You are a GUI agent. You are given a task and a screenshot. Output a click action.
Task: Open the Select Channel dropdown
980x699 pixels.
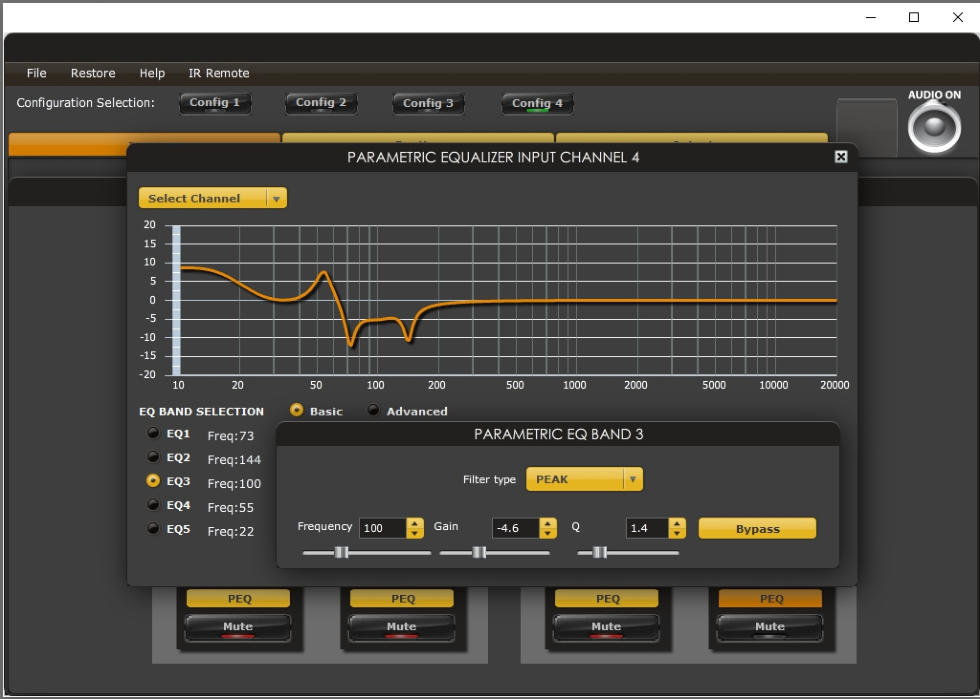(x=212, y=198)
